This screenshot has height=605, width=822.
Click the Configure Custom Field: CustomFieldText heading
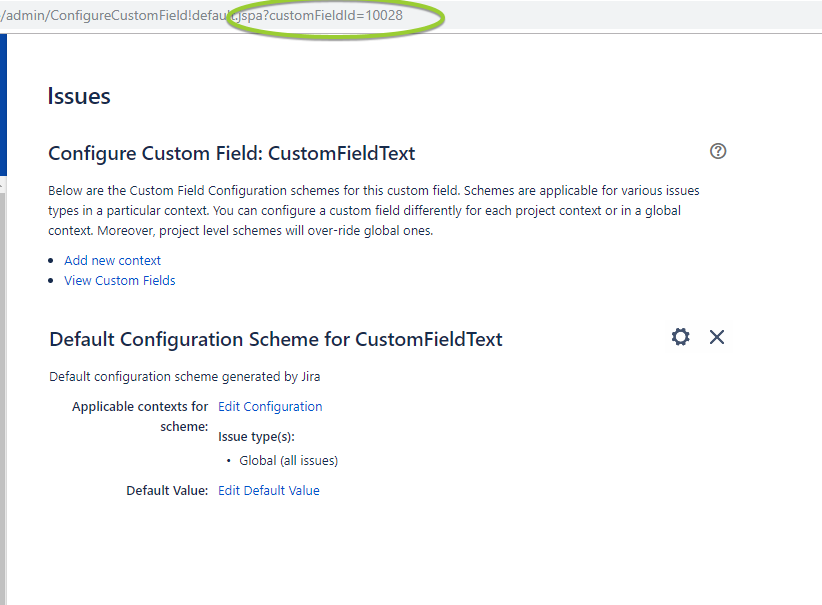[231, 153]
